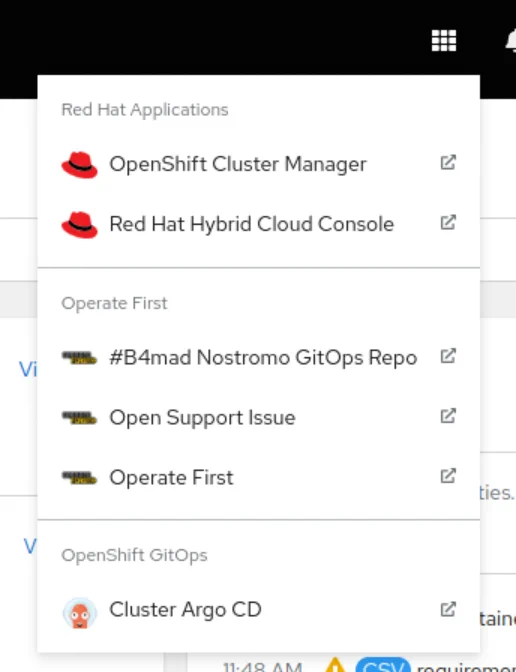Screen dimensions: 516x672
Task: Click the red hat icon beside Hybrid Cloud Console
Action: point(79,225)
